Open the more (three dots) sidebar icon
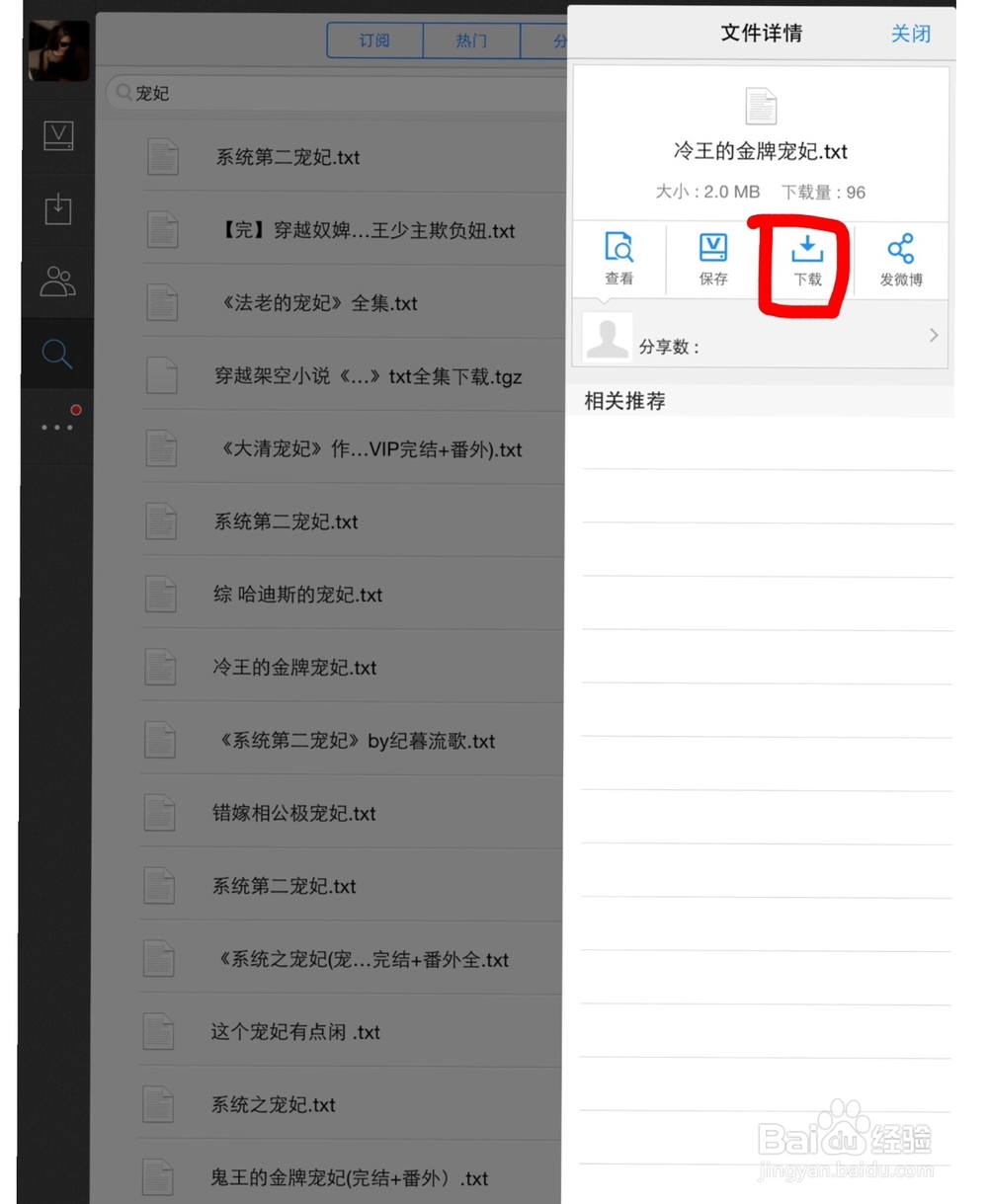Viewport: 988px width, 1204px height. pos(57,427)
